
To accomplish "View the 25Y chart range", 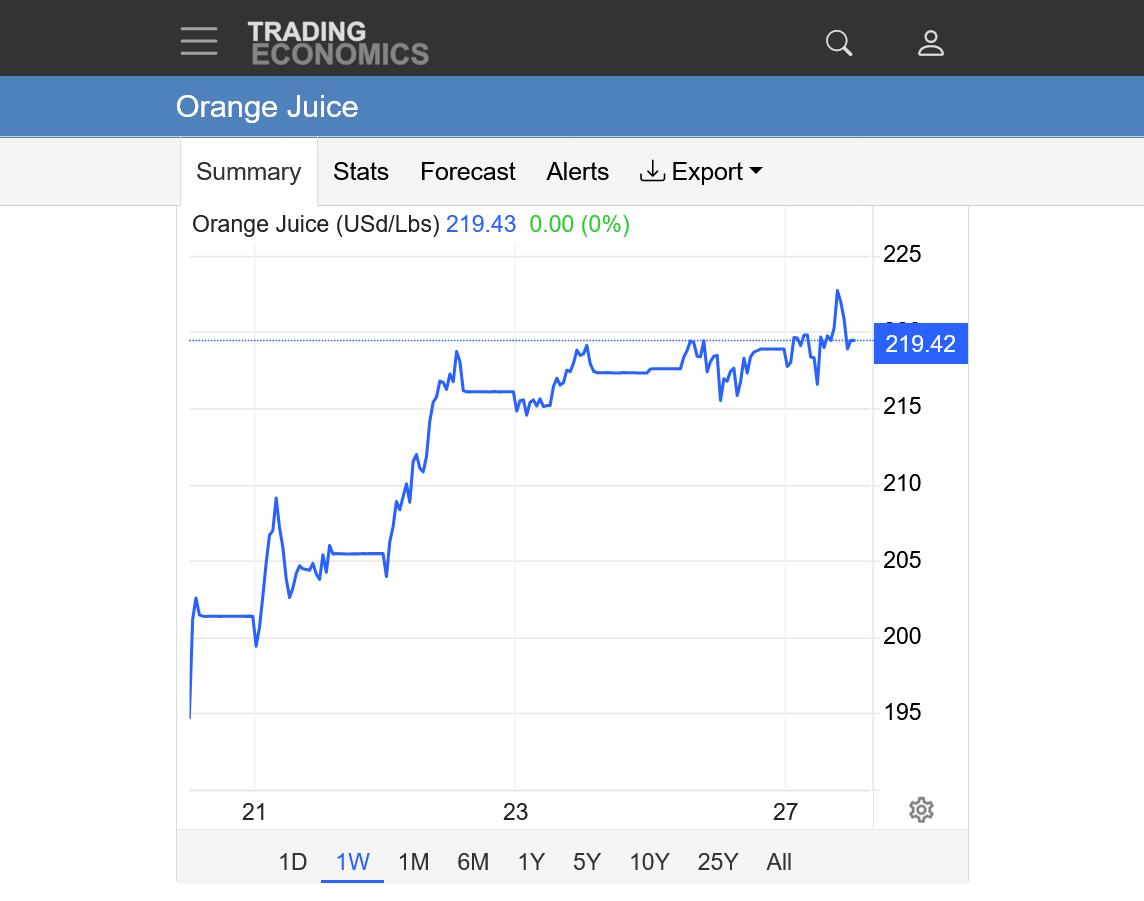I will click(717, 862).
